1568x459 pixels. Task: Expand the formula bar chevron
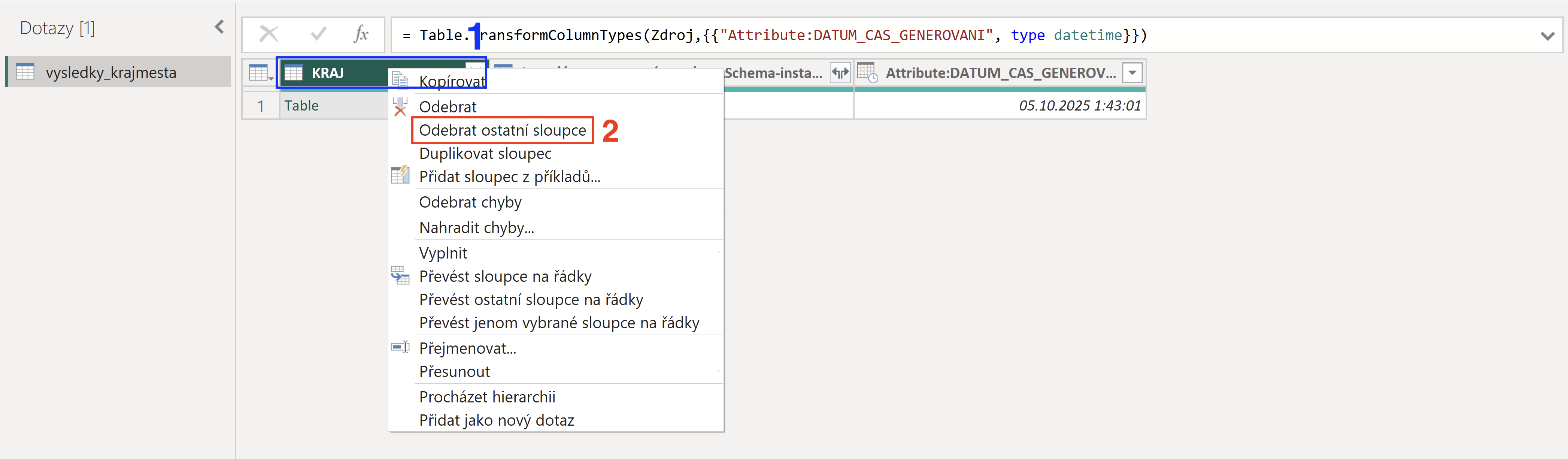click(x=1547, y=35)
